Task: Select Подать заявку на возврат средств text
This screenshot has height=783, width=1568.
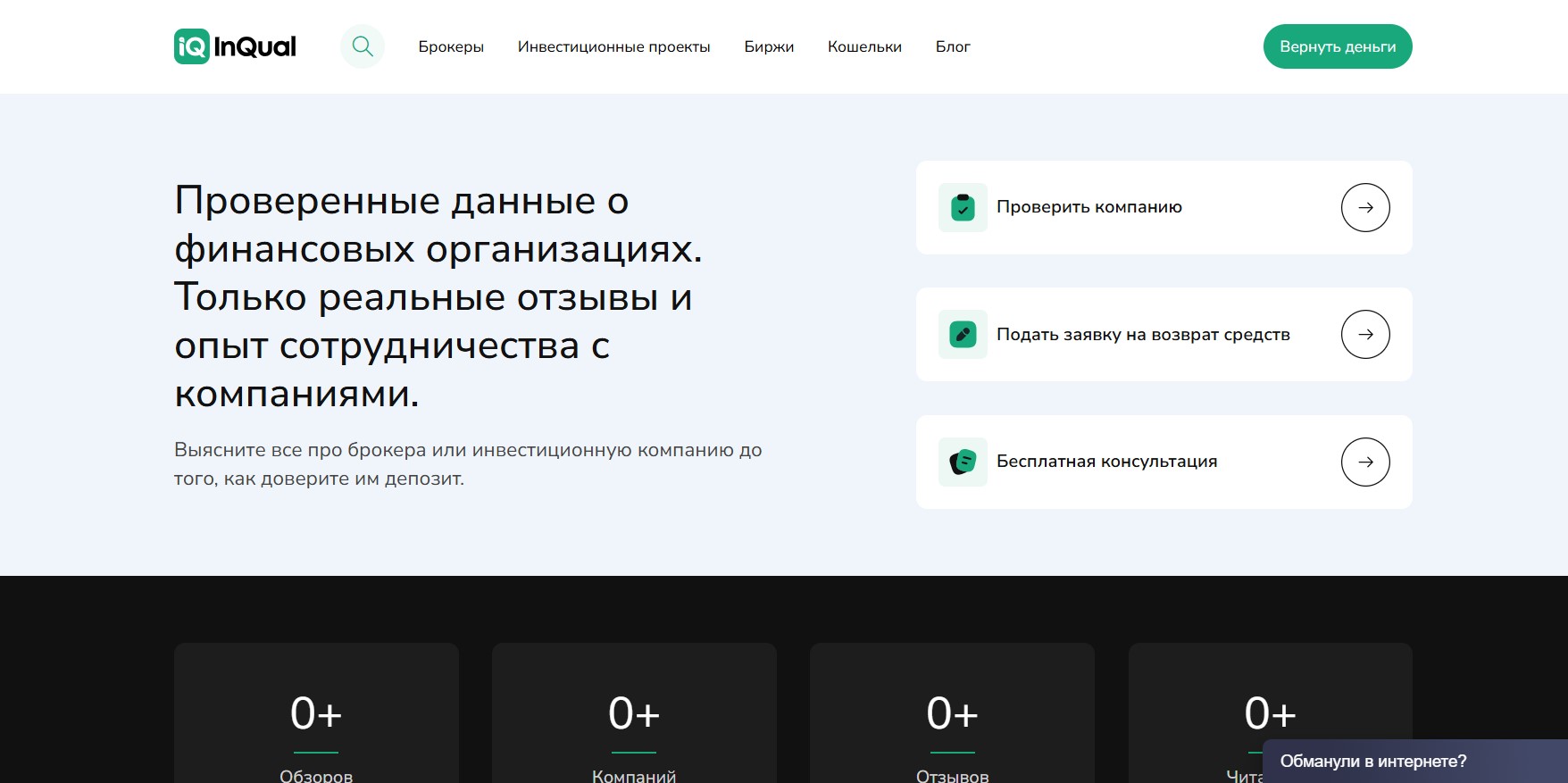Action: coord(1143,335)
